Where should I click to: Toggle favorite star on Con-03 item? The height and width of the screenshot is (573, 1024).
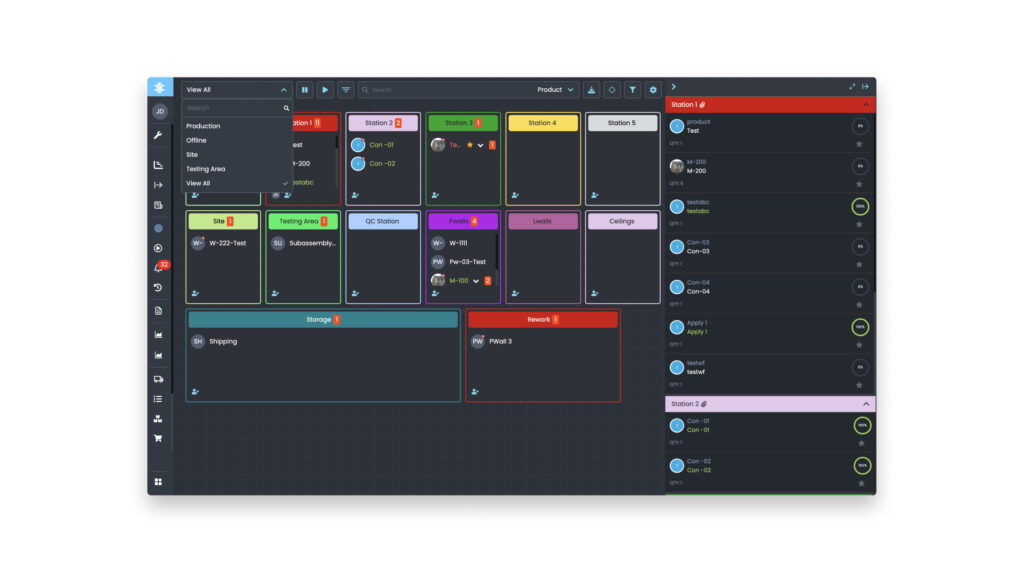pyautogui.click(x=859, y=265)
